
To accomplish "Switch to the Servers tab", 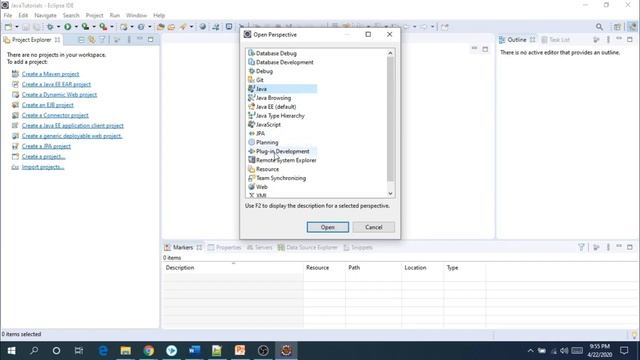I will pyautogui.click(x=260, y=247).
